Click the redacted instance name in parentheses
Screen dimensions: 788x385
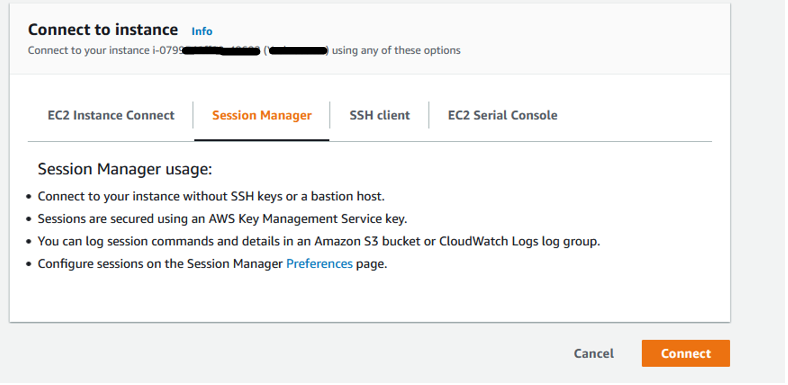(297, 50)
